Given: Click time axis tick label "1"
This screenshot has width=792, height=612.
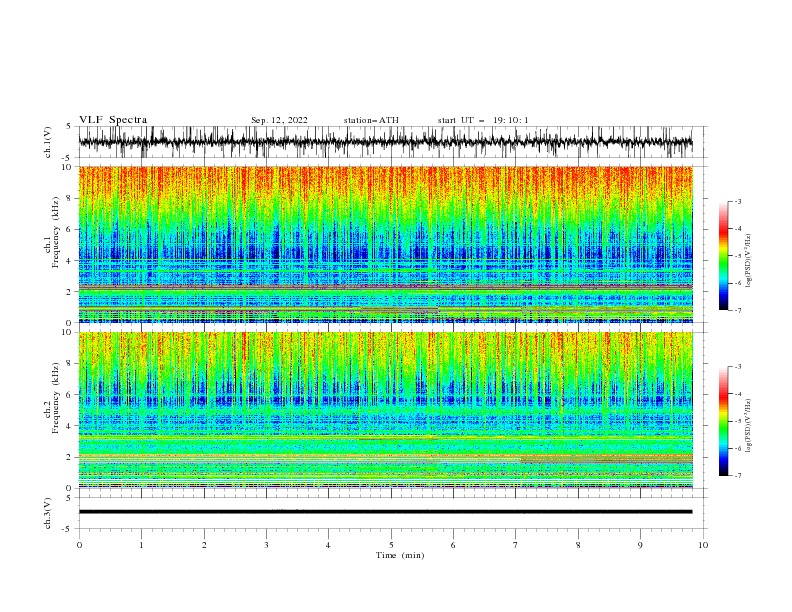Looking at the screenshot, I should (x=141, y=545).
